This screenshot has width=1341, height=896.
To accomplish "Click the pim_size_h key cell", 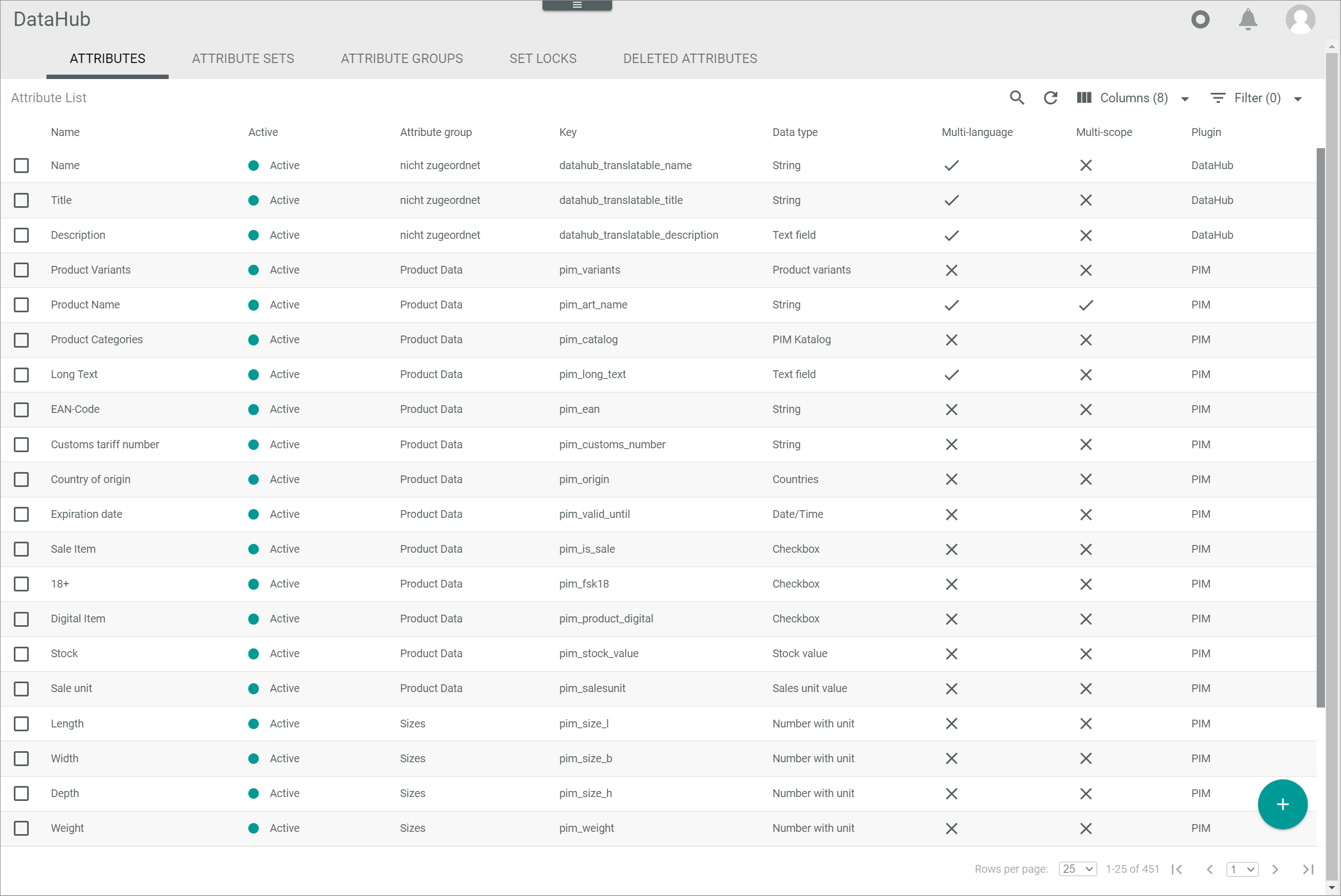I will pos(585,794).
